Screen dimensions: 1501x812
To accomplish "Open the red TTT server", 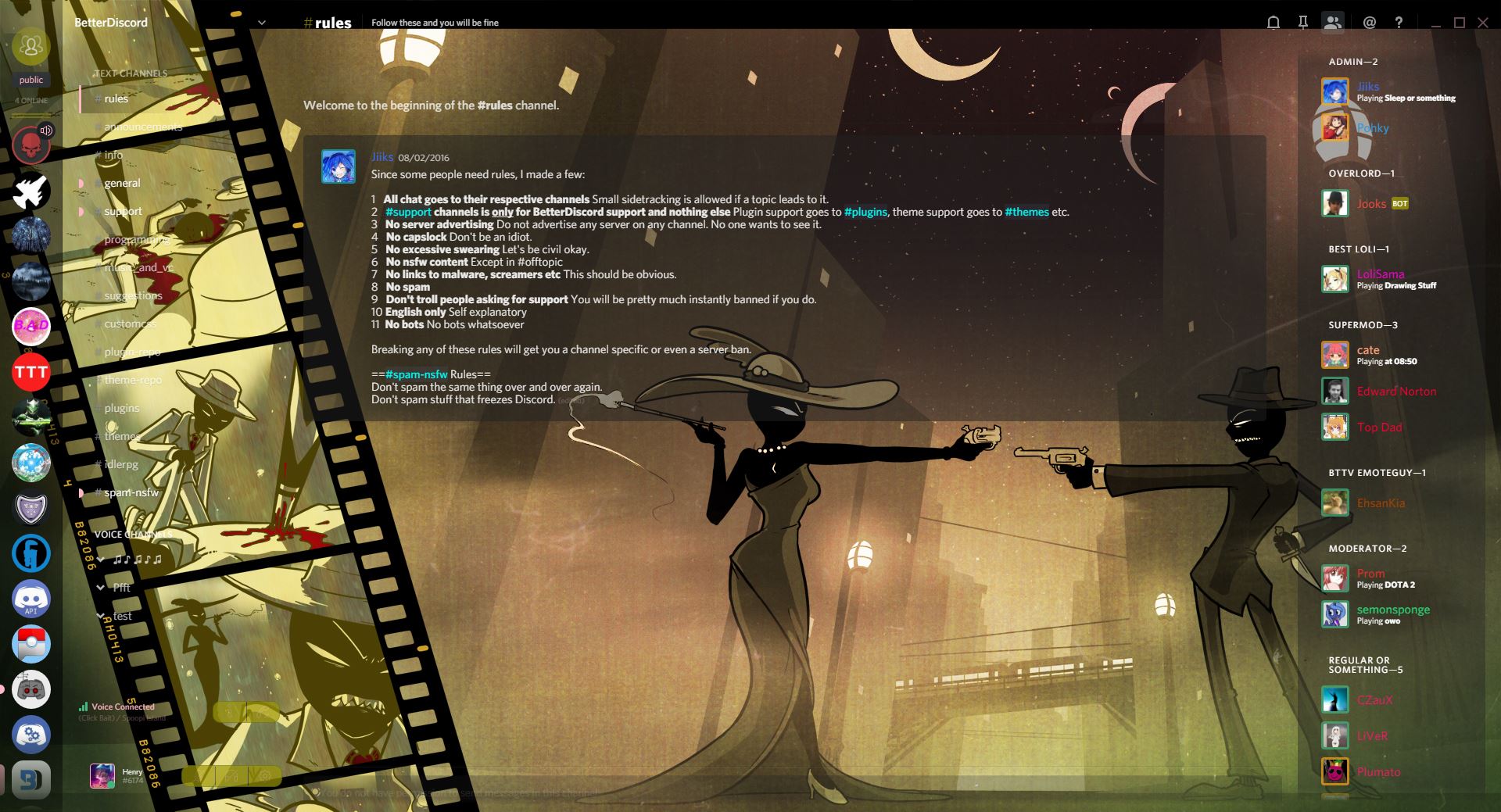I will tap(31, 372).
